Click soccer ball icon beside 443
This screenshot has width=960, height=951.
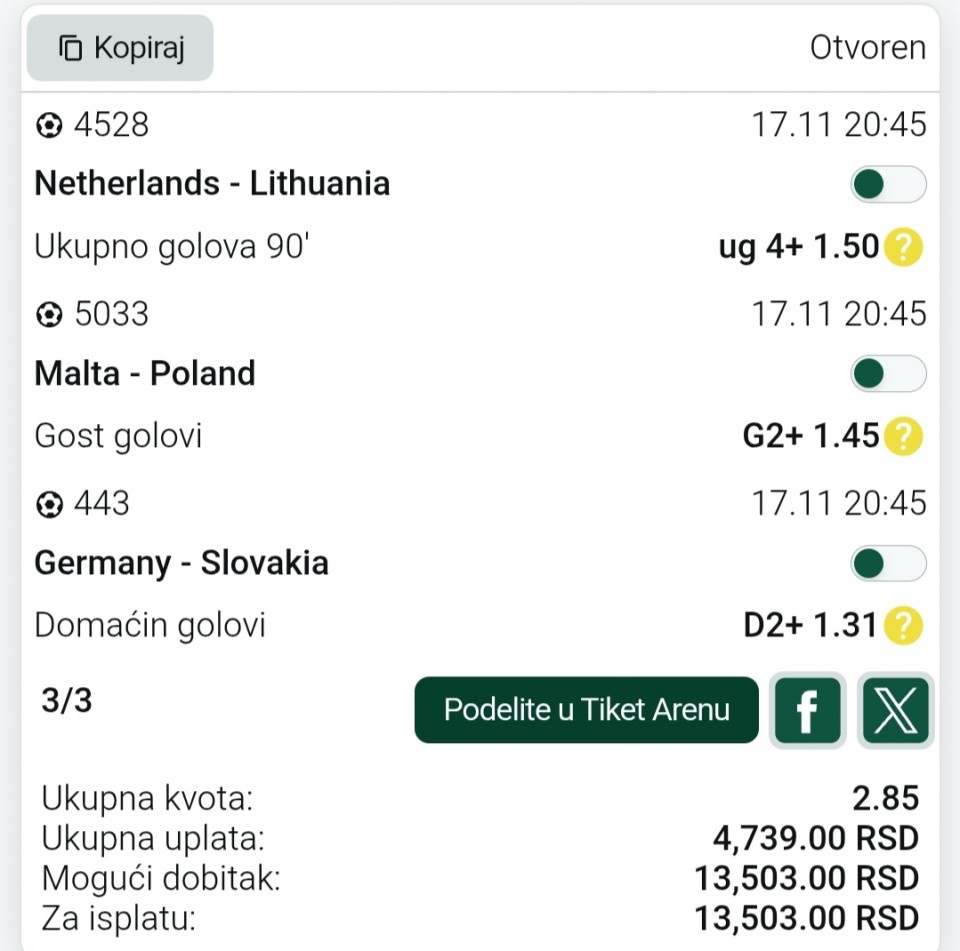click(x=48, y=505)
